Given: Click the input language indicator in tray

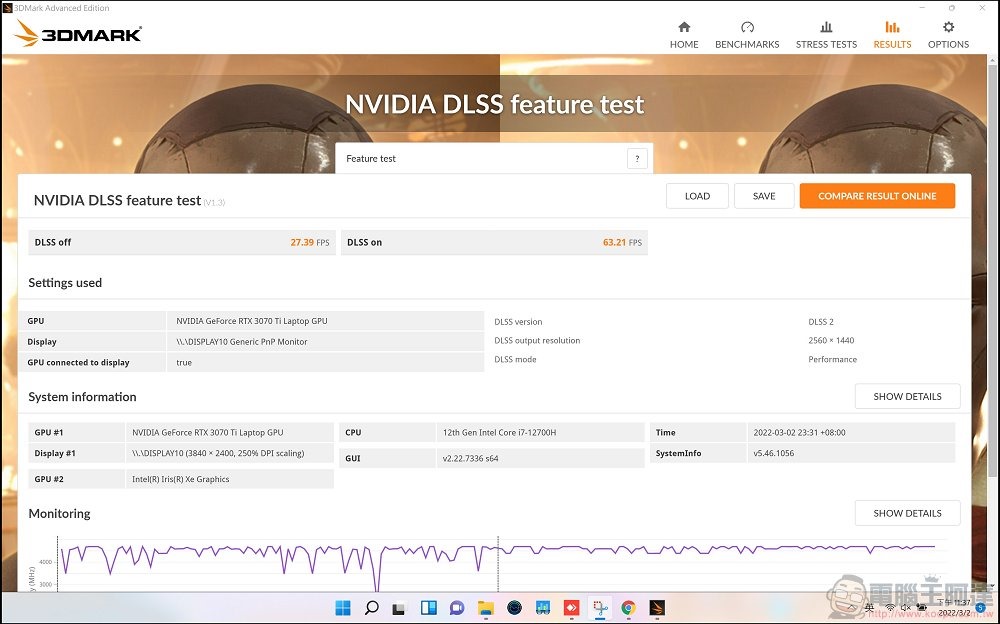Looking at the screenshot, I should (870, 608).
